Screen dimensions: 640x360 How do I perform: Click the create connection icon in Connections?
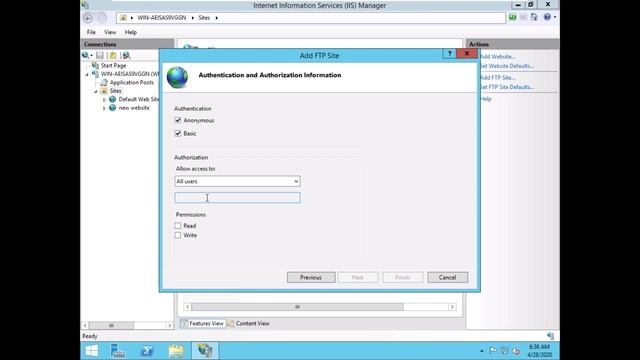86,56
